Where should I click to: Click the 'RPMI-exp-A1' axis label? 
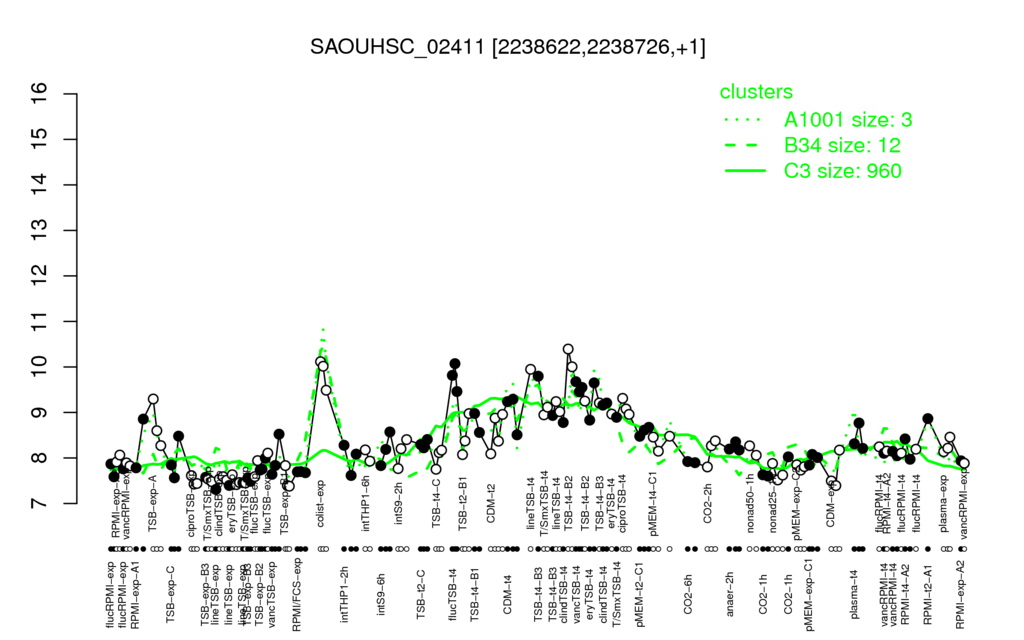135,595
